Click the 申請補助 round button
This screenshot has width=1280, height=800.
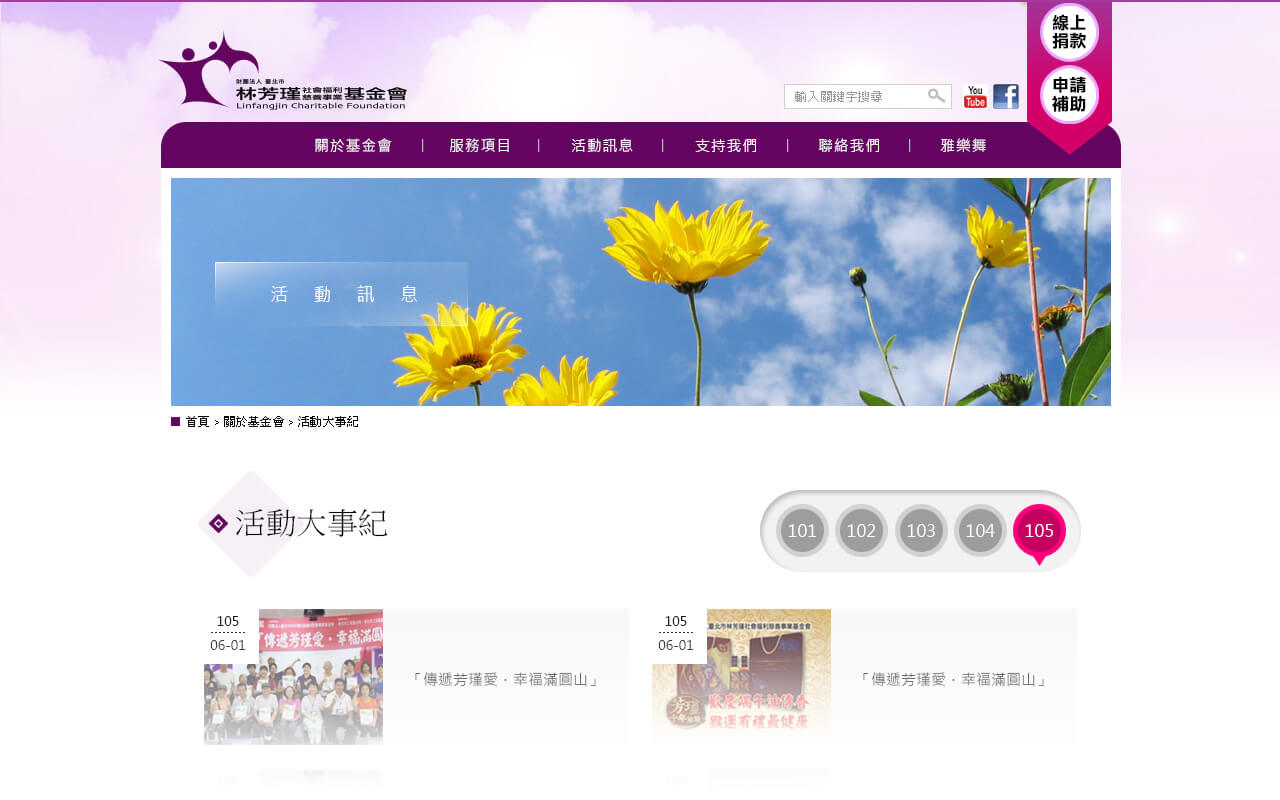1069,95
